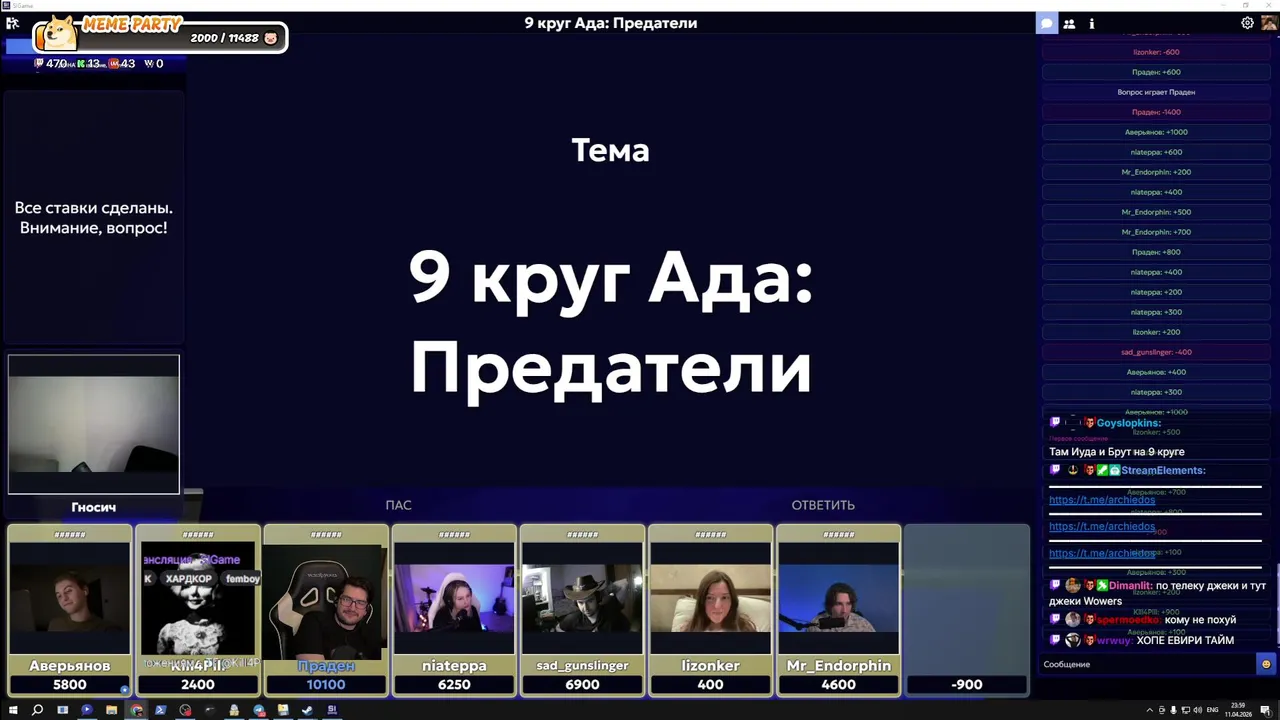Open the Windows Start menu
Screen dimensions: 1280x720
pos(13,710)
